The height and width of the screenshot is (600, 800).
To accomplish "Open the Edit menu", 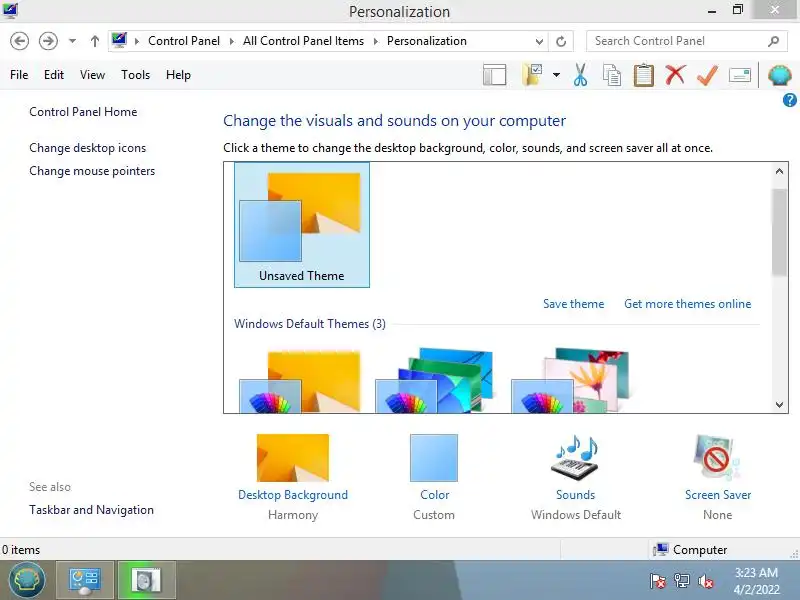I will tap(54, 75).
